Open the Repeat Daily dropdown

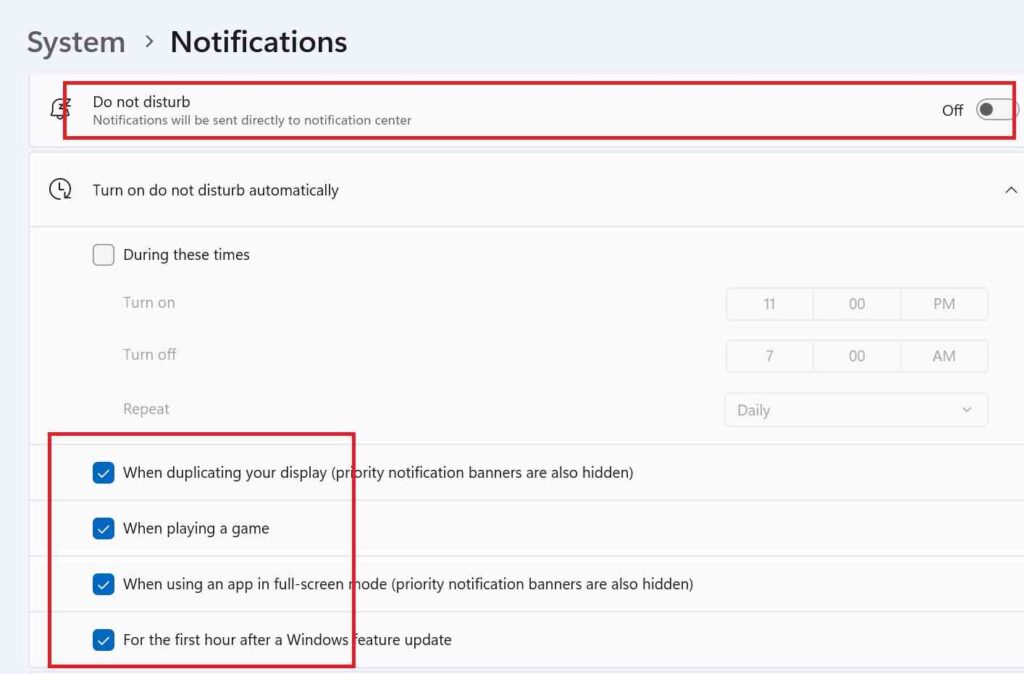pos(856,410)
